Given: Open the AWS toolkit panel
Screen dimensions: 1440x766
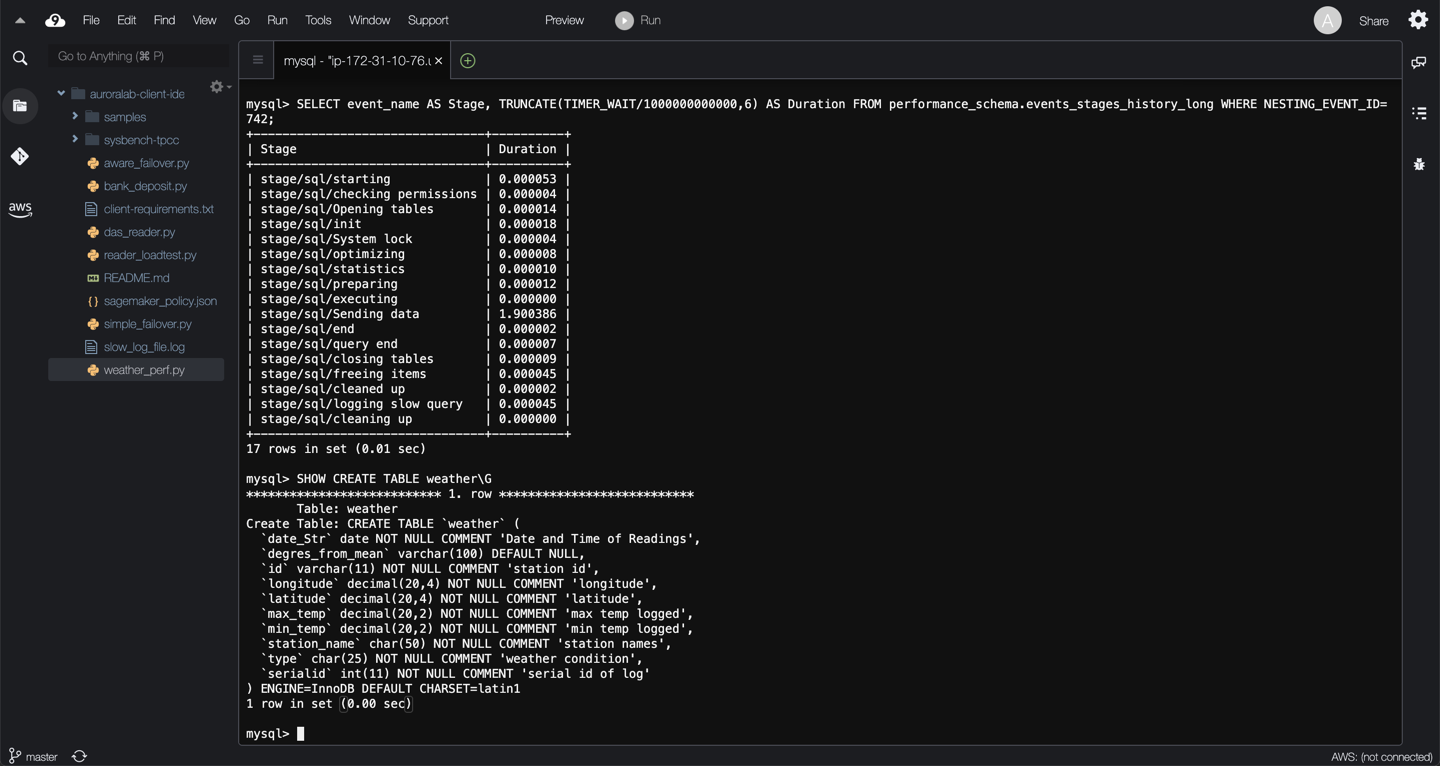Looking at the screenshot, I should (20, 209).
